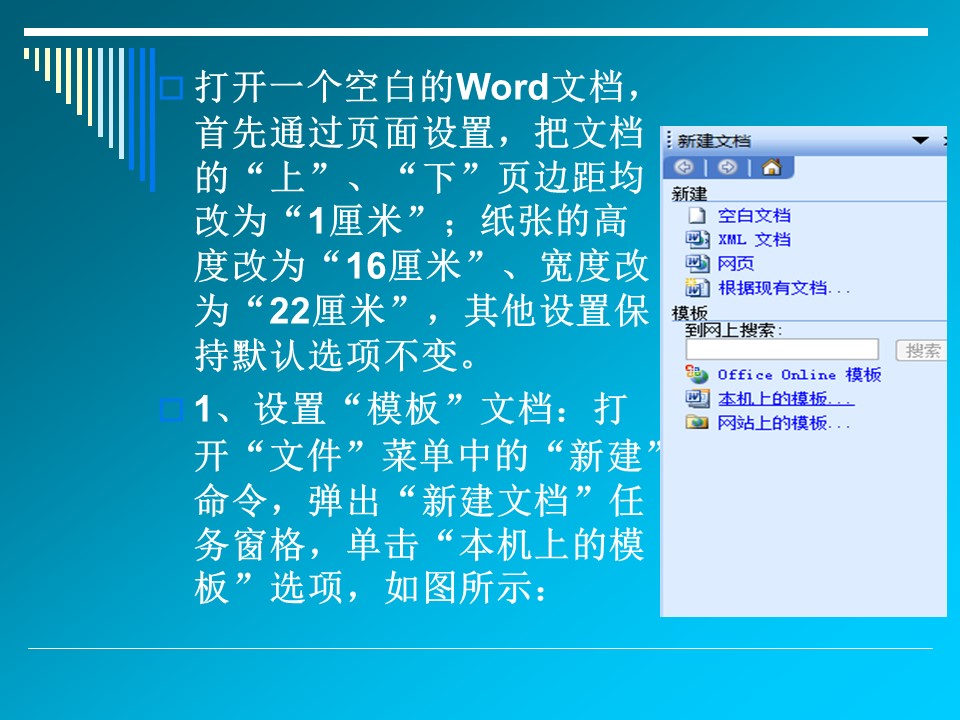This screenshot has height=720, width=960.
Task: Click the Back arrow in task pane
Action: point(684,167)
